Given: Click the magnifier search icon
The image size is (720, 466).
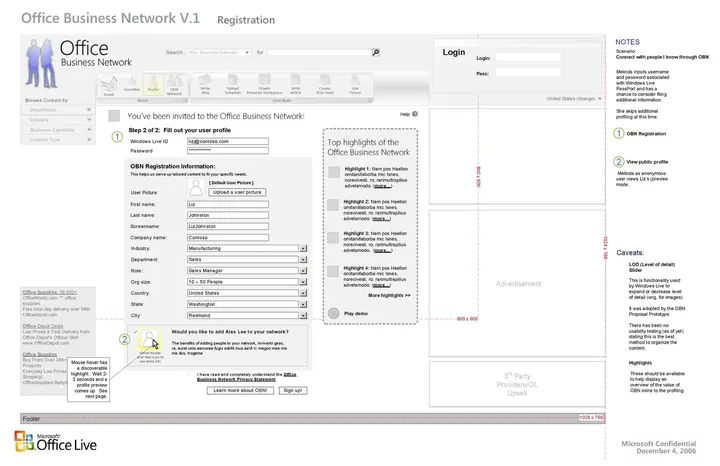Looking at the screenshot, I should pyautogui.click(x=376, y=52).
